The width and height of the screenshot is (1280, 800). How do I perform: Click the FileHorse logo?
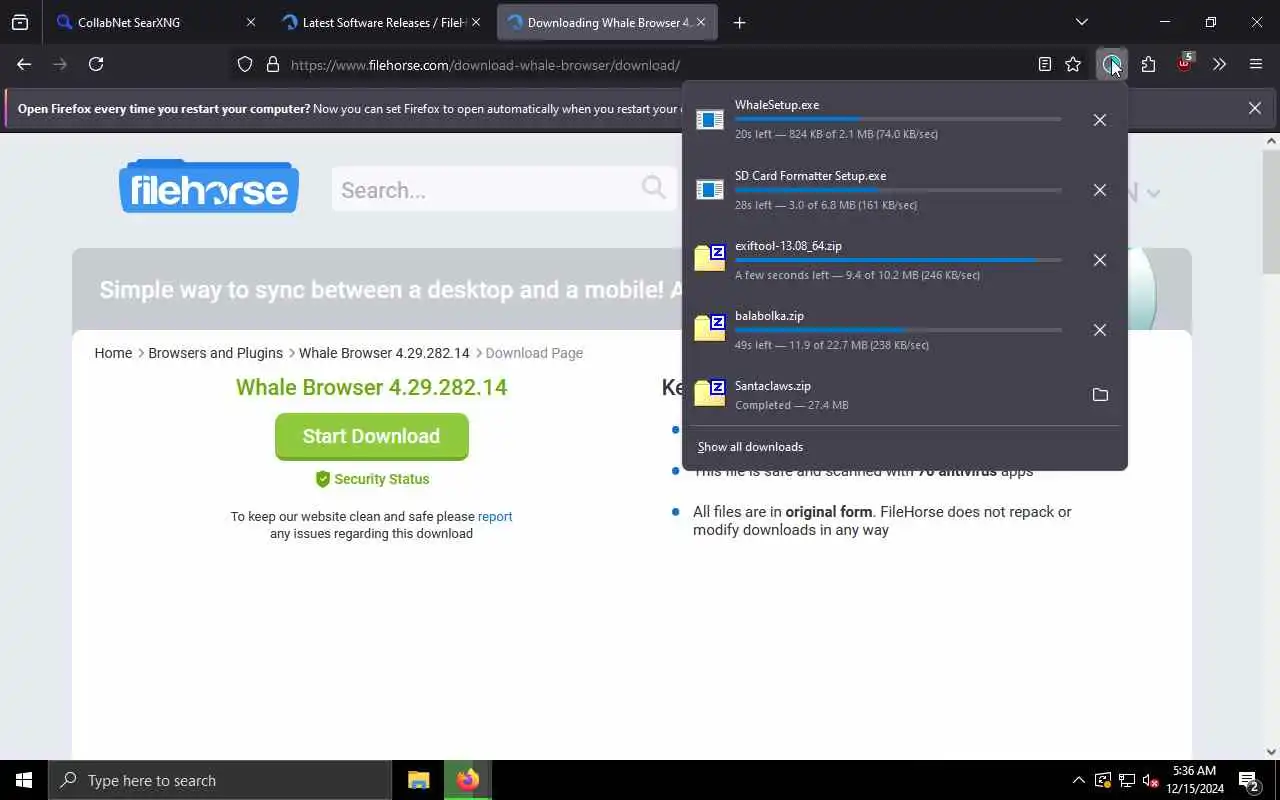(209, 187)
